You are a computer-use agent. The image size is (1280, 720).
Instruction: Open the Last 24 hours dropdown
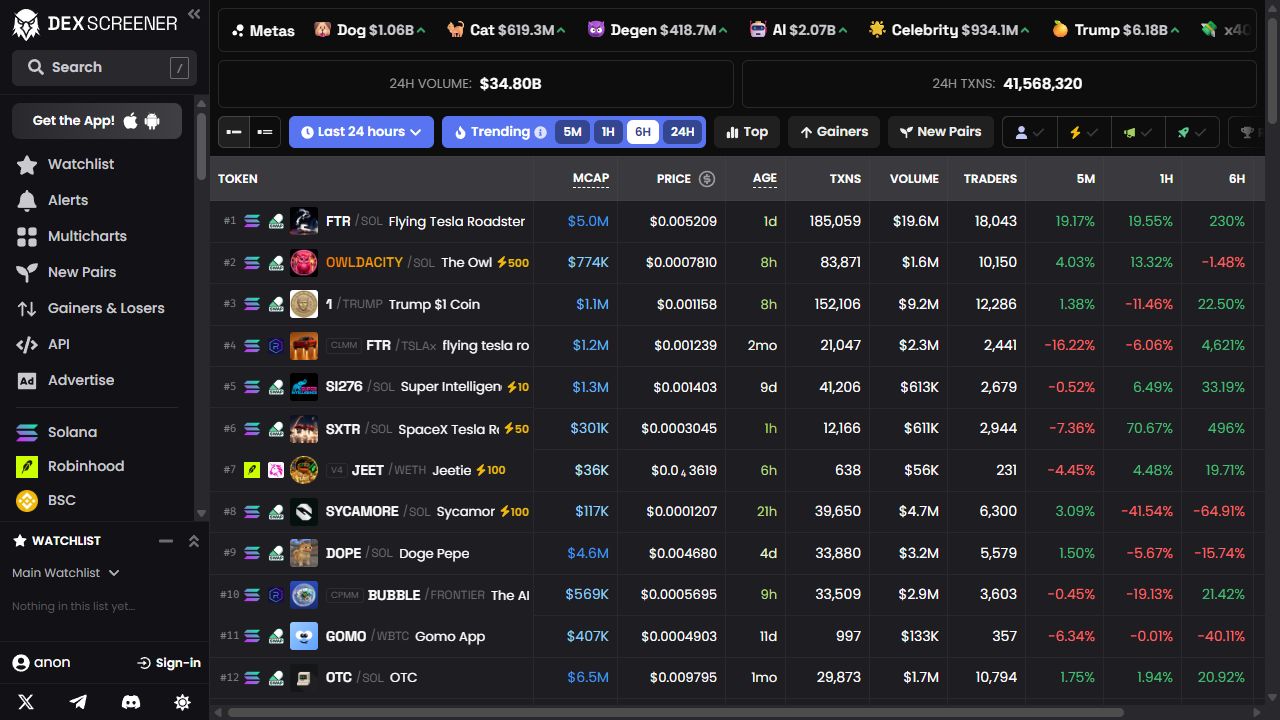coord(361,132)
